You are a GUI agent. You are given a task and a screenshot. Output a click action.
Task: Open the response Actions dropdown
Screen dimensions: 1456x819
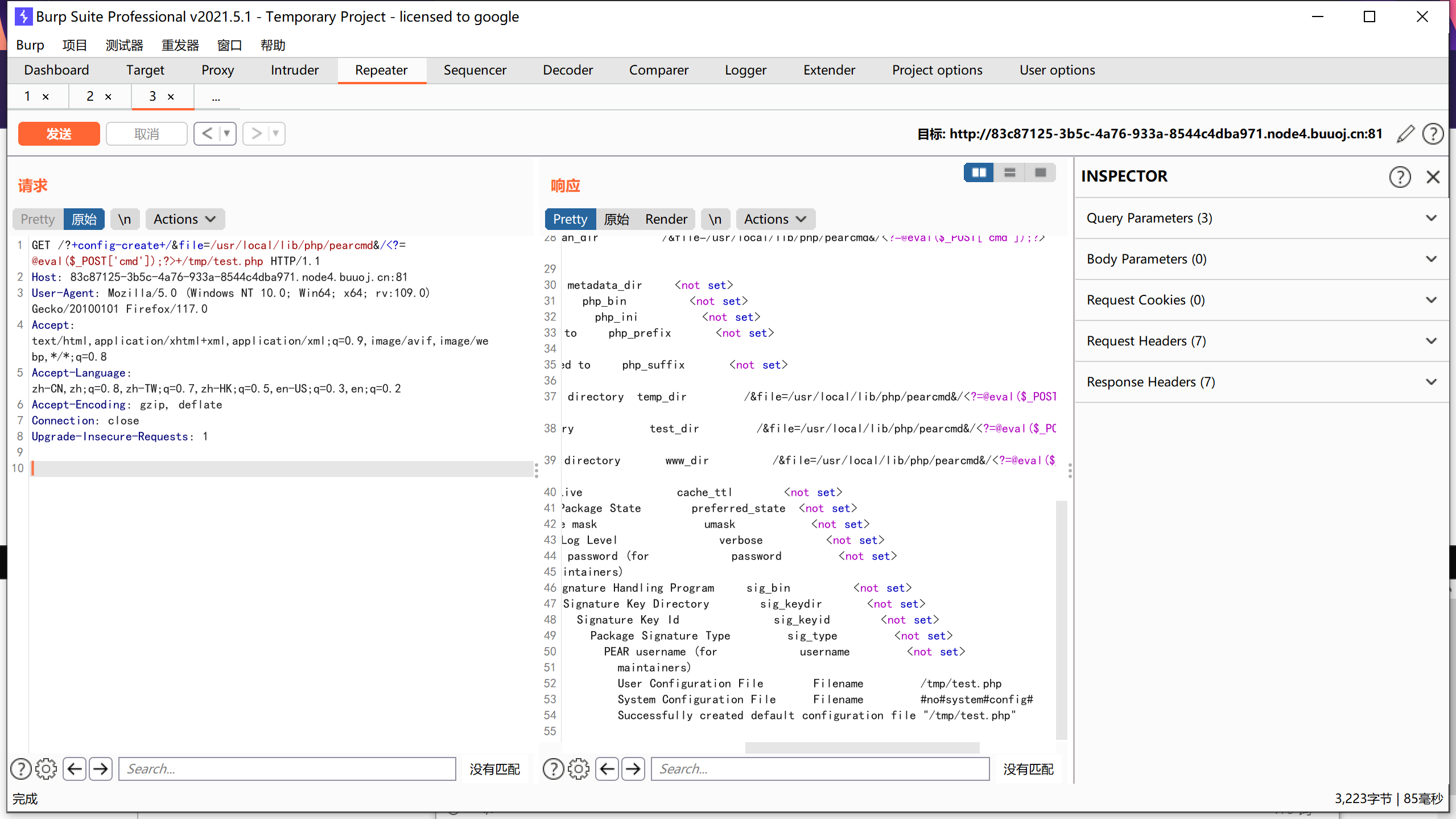pyautogui.click(x=776, y=219)
